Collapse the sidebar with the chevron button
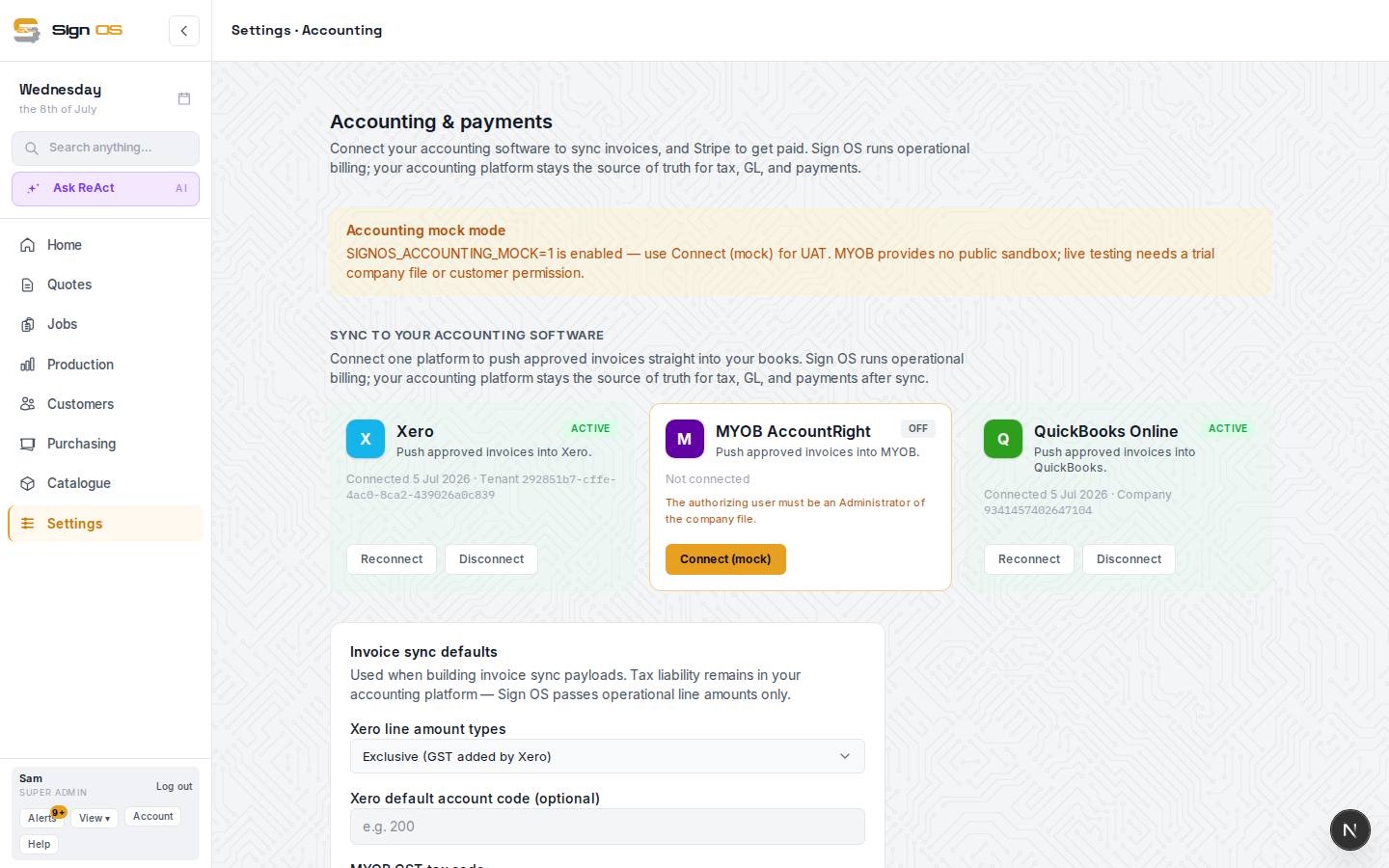The width and height of the screenshot is (1389, 868). click(x=184, y=31)
